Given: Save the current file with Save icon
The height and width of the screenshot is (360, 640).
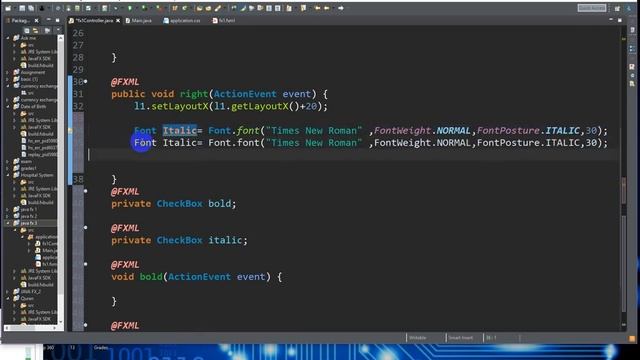Looking at the screenshot, I should pyautogui.click(x=22, y=8).
